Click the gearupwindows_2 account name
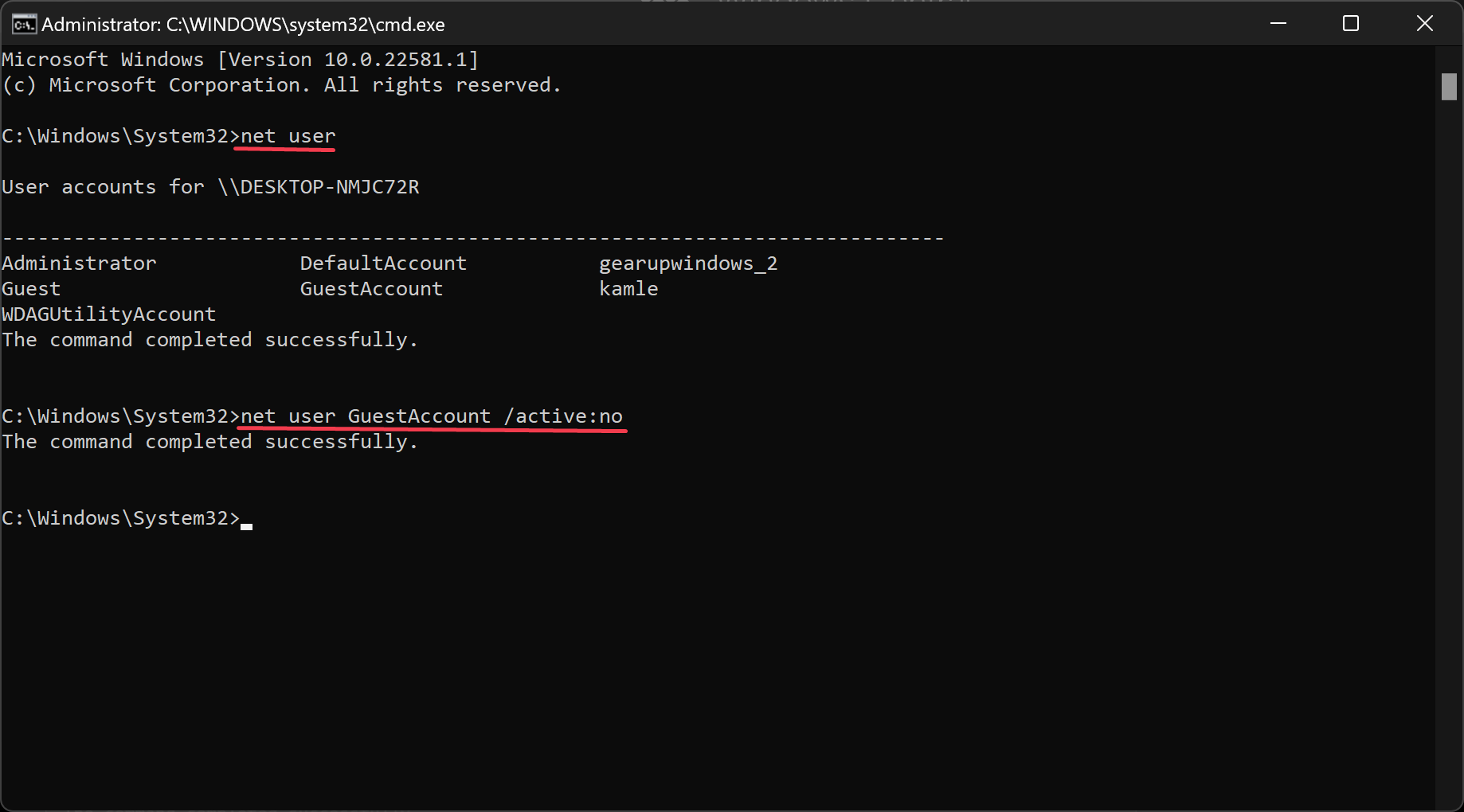 [688, 264]
